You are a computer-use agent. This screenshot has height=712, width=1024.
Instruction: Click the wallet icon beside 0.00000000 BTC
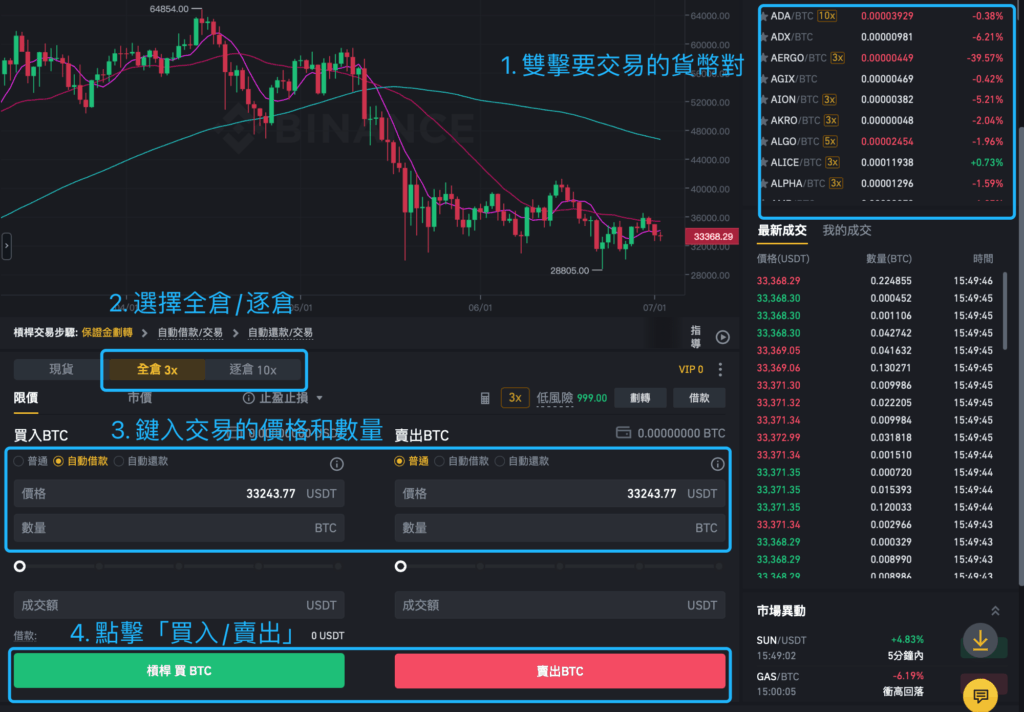(623, 432)
